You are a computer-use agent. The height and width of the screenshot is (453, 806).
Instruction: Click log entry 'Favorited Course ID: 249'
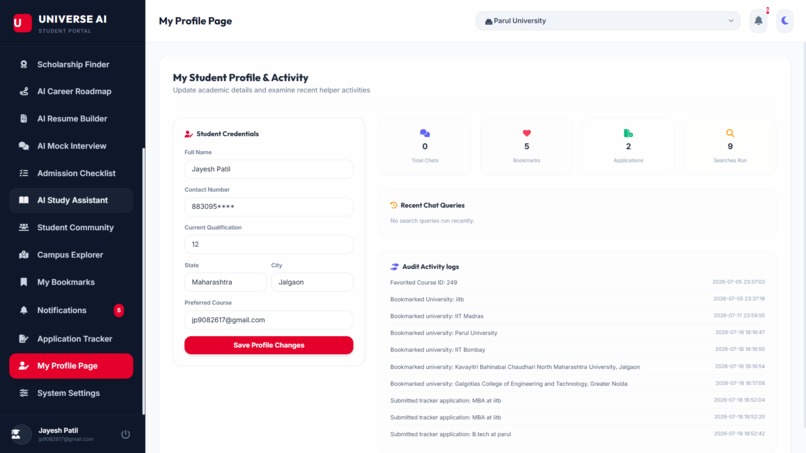424,283
